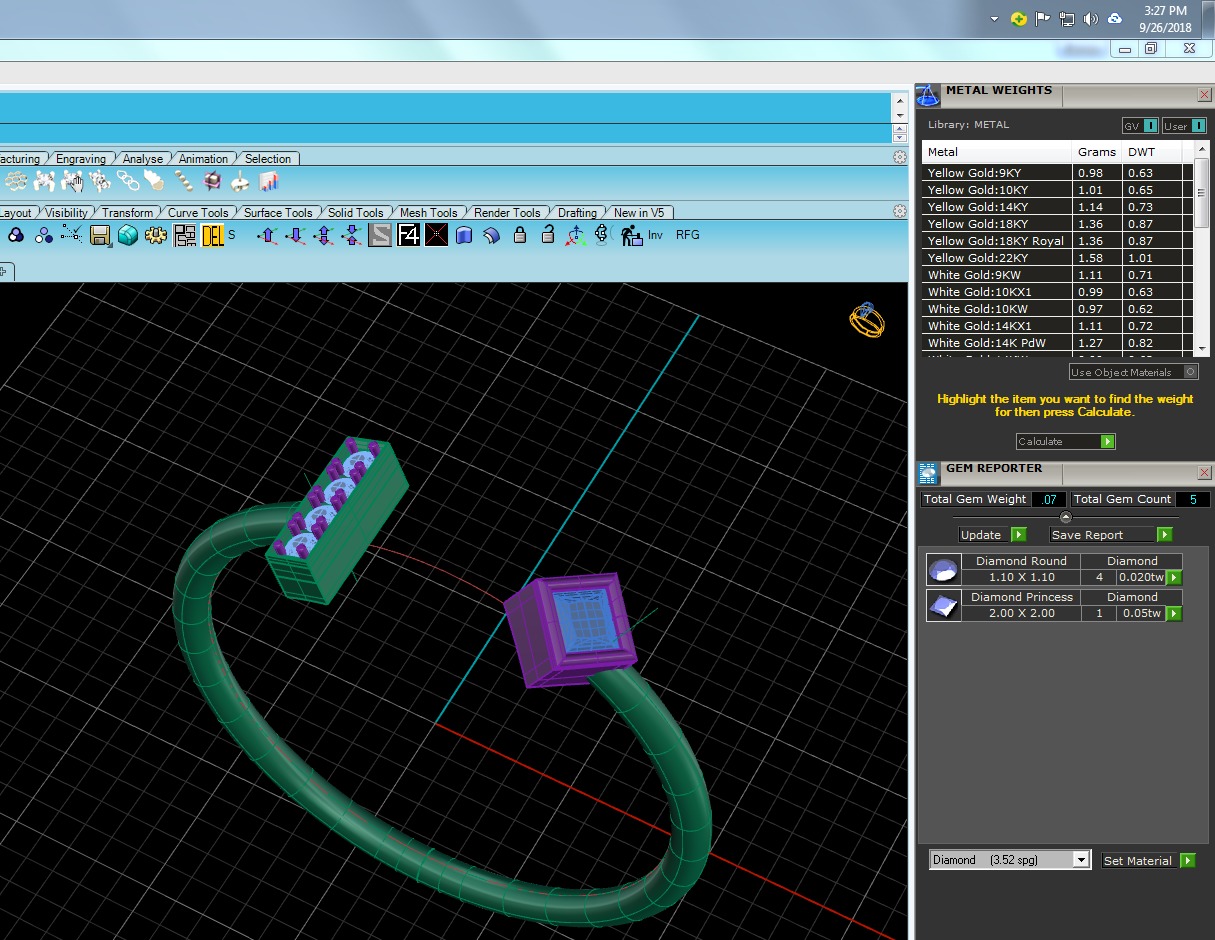Click the twisted rope icon

tap(184, 181)
